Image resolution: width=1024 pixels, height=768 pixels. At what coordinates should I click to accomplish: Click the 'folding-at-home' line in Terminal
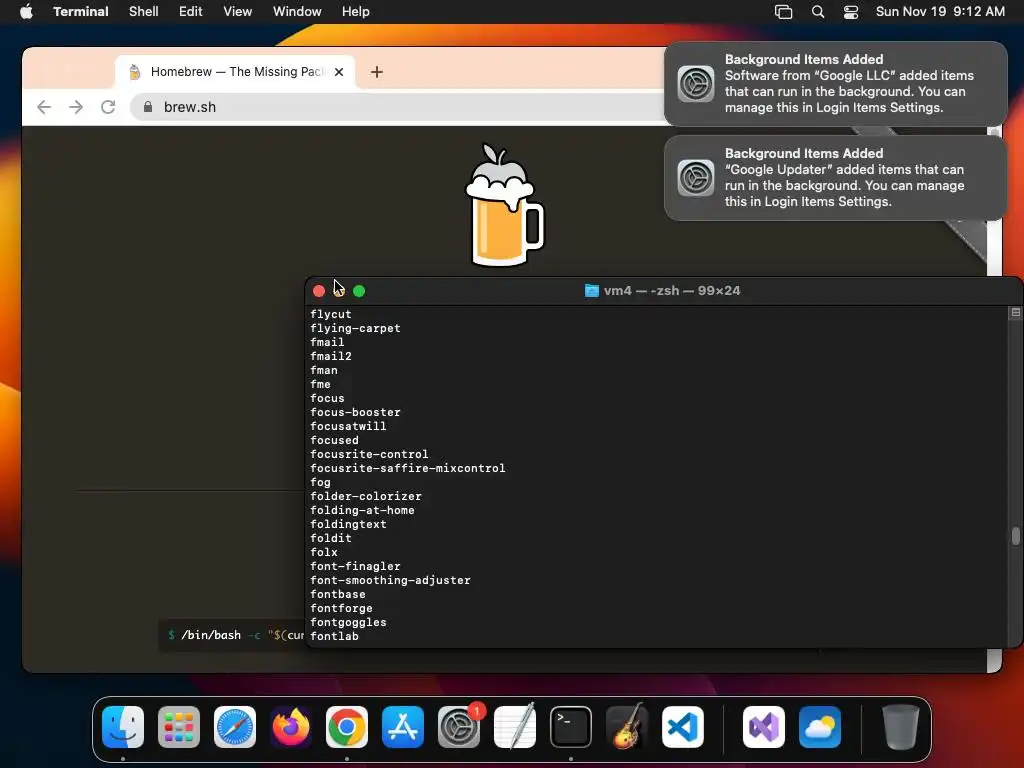[x=362, y=510]
